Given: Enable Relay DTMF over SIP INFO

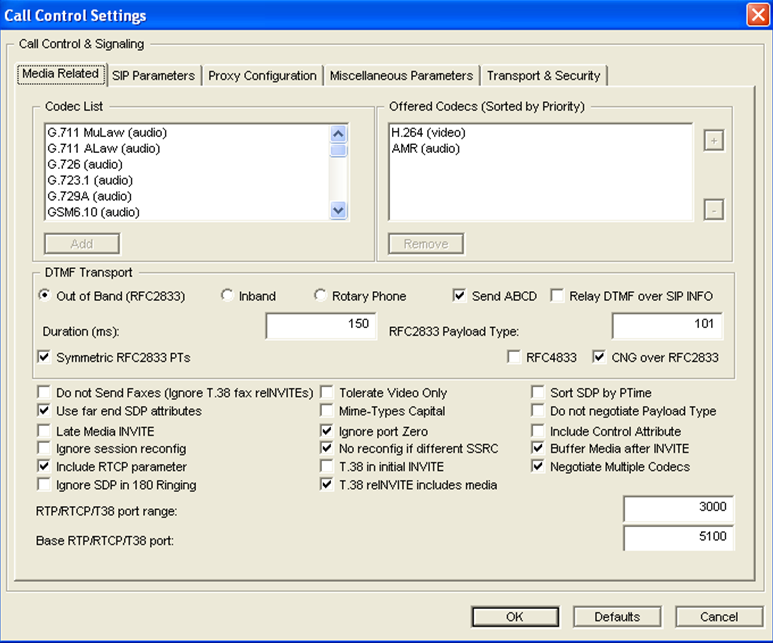Looking at the screenshot, I should point(558,296).
